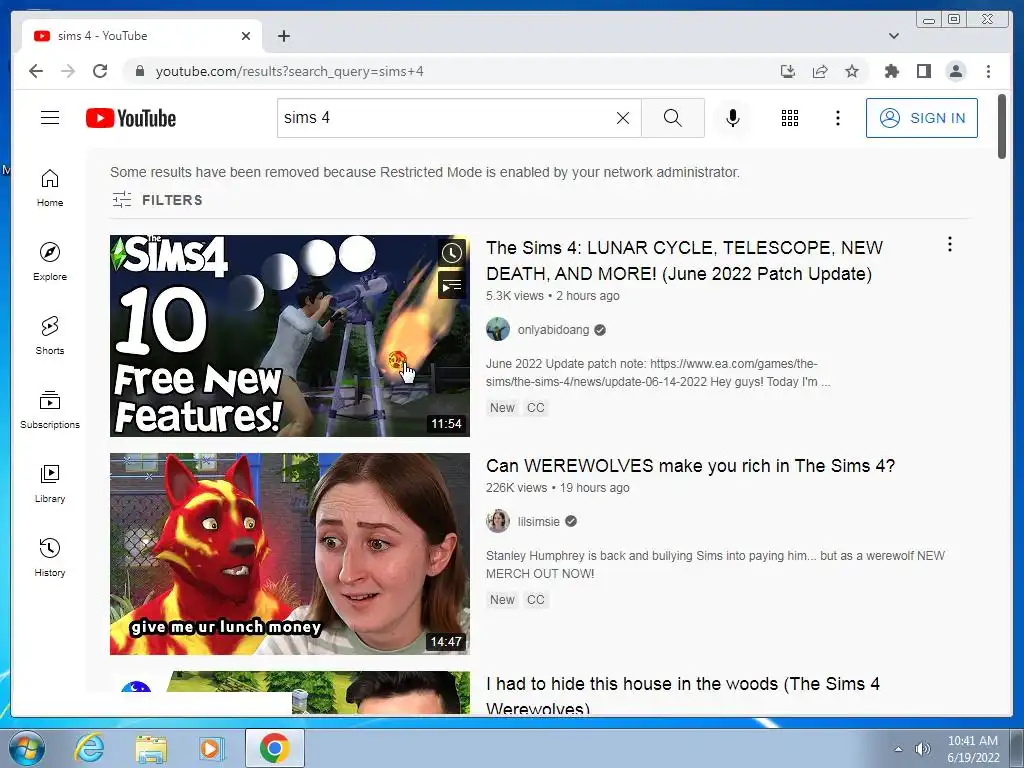This screenshot has width=1024, height=768.
Task: Go to Home in sidebar
Action: click(x=50, y=188)
